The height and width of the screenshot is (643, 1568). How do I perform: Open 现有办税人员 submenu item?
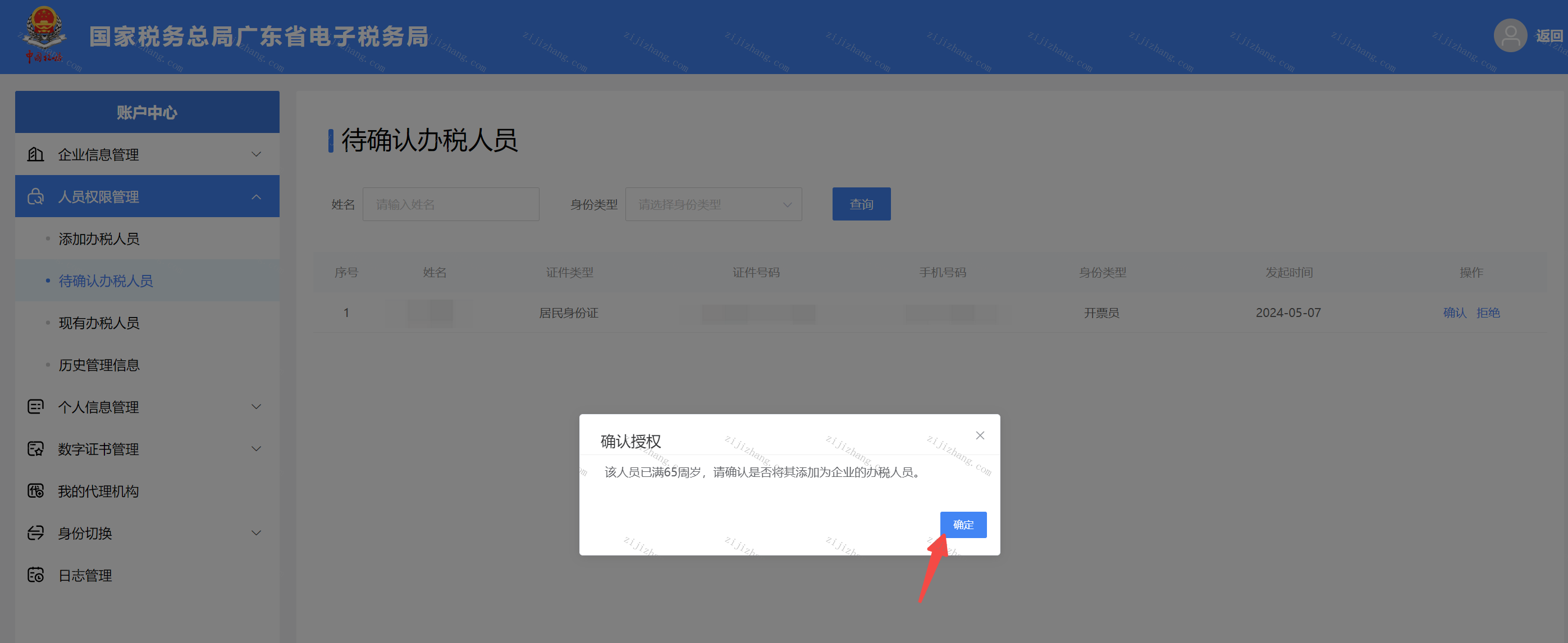99,323
